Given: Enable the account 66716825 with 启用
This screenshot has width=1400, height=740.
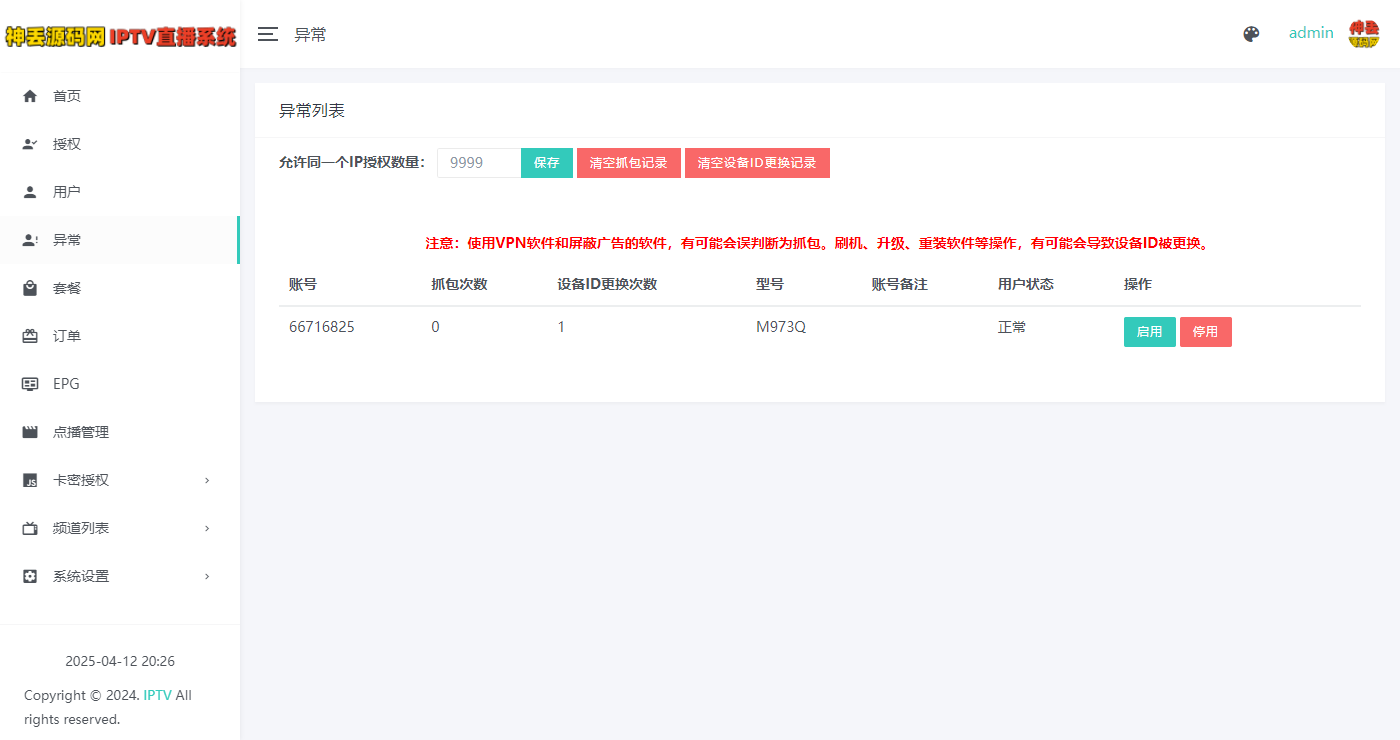Looking at the screenshot, I should pyautogui.click(x=1149, y=331).
